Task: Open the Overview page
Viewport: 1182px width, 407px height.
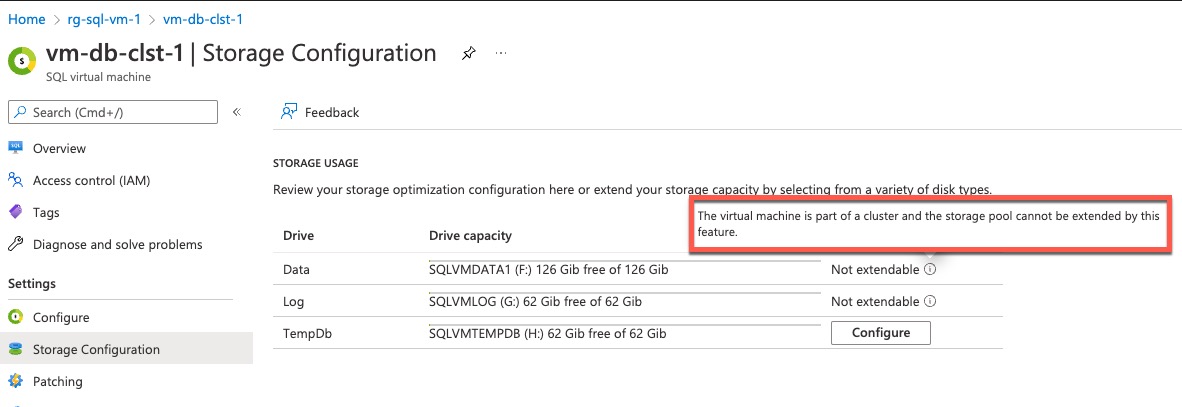Action: coord(60,148)
